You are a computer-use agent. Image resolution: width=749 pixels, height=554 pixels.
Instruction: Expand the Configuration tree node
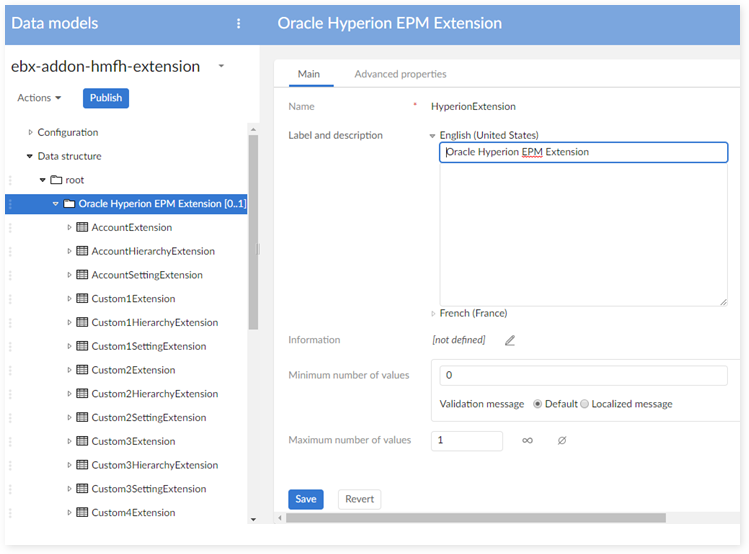coord(30,132)
